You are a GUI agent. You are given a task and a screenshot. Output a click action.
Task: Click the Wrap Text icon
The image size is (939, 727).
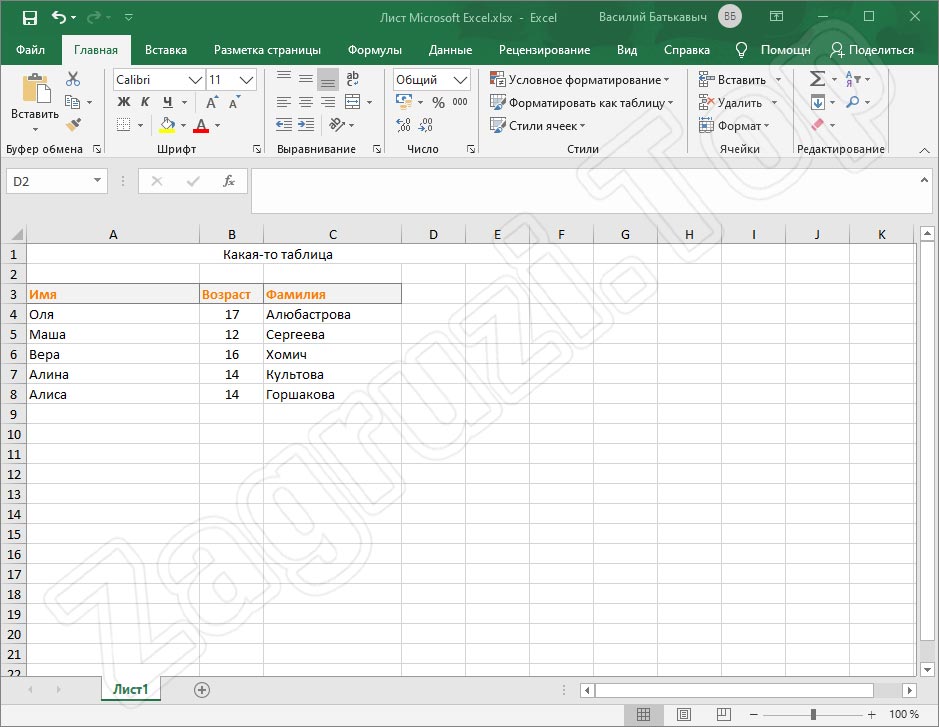[x=352, y=79]
